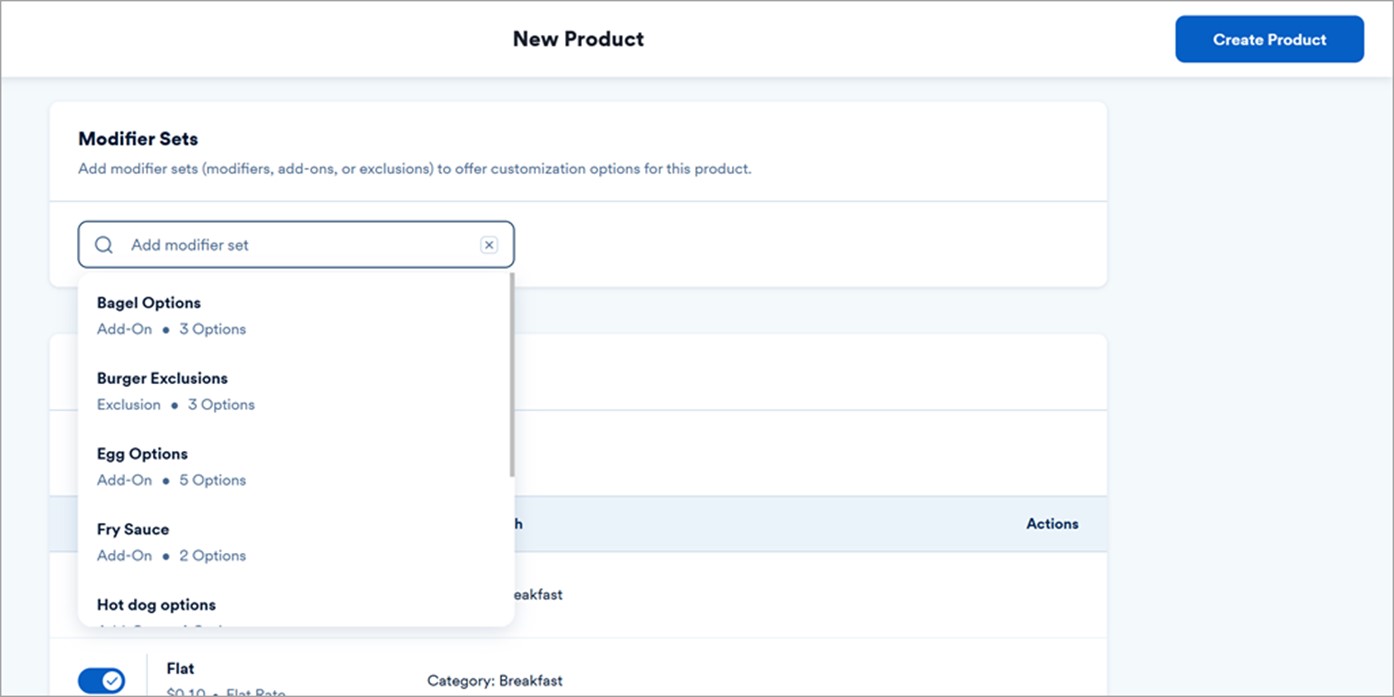The width and height of the screenshot is (1394, 697).
Task: Click Category: Breakfast in Flat row
Action: pyautogui.click(x=495, y=681)
